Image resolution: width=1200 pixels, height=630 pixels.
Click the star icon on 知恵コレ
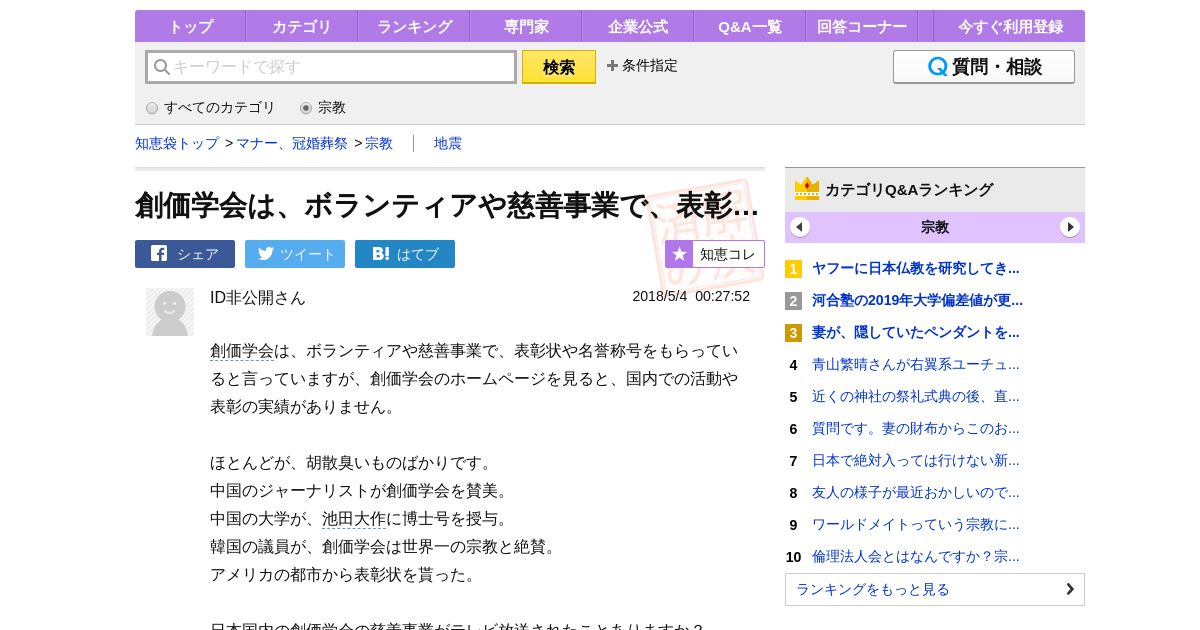(x=680, y=254)
